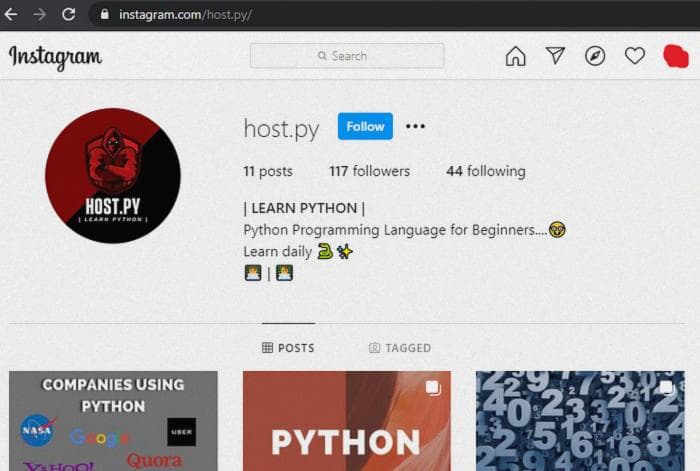Click the Instagram logo

[55, 57]
